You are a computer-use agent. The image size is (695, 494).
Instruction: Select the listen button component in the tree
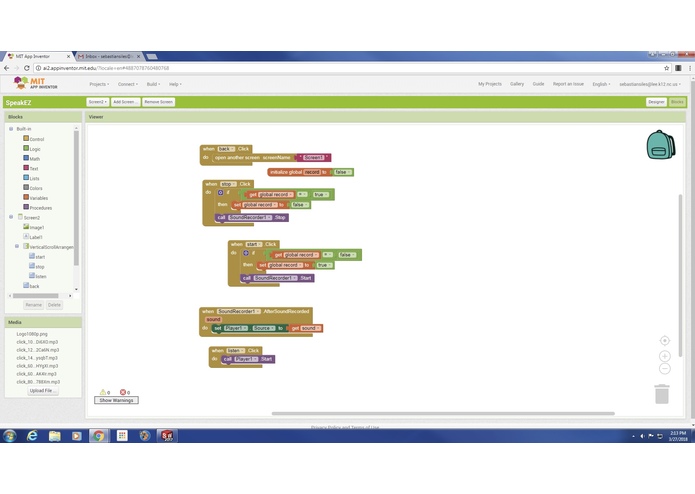click(38, 276)
